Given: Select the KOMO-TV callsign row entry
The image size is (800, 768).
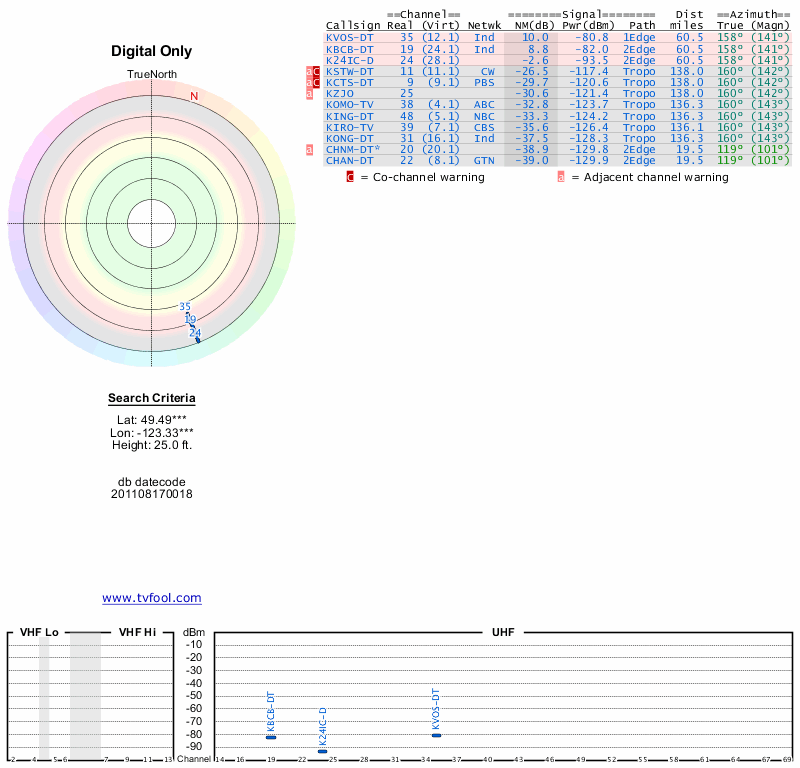Looking at the screenshot, I should pyautogui.click(x=350, y=104).
